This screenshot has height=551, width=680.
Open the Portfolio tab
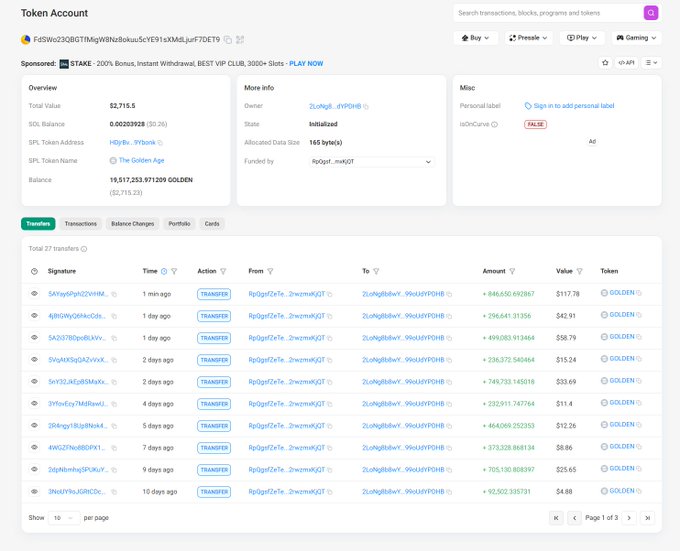pos(179,224)
